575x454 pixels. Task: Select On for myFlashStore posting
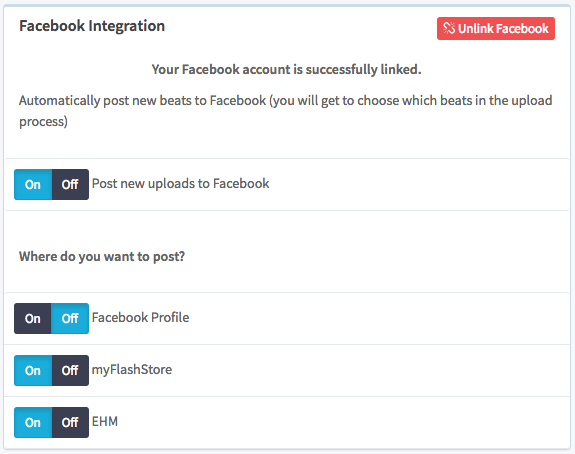(33, 370)
